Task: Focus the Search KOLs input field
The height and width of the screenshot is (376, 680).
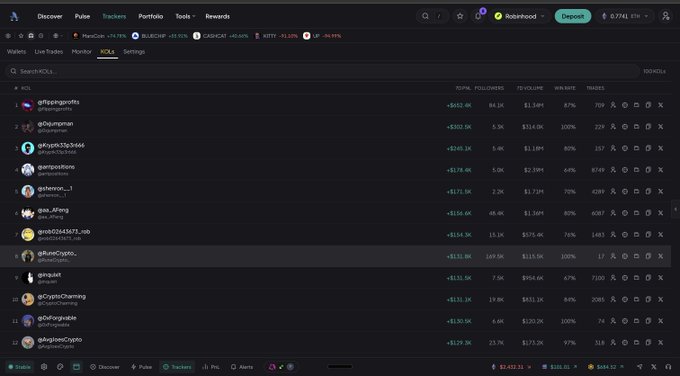Action: pyautogui.click(x=322, y=71)
